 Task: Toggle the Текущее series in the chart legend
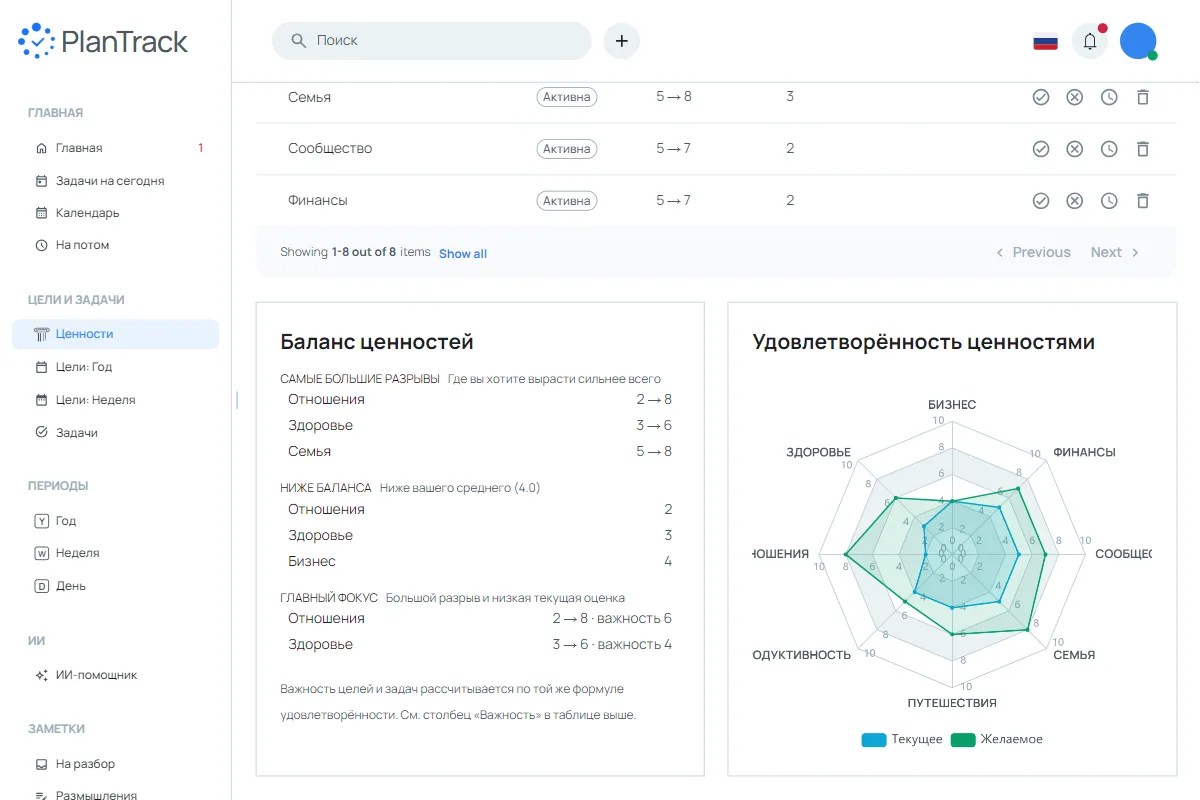coord(902,740)
